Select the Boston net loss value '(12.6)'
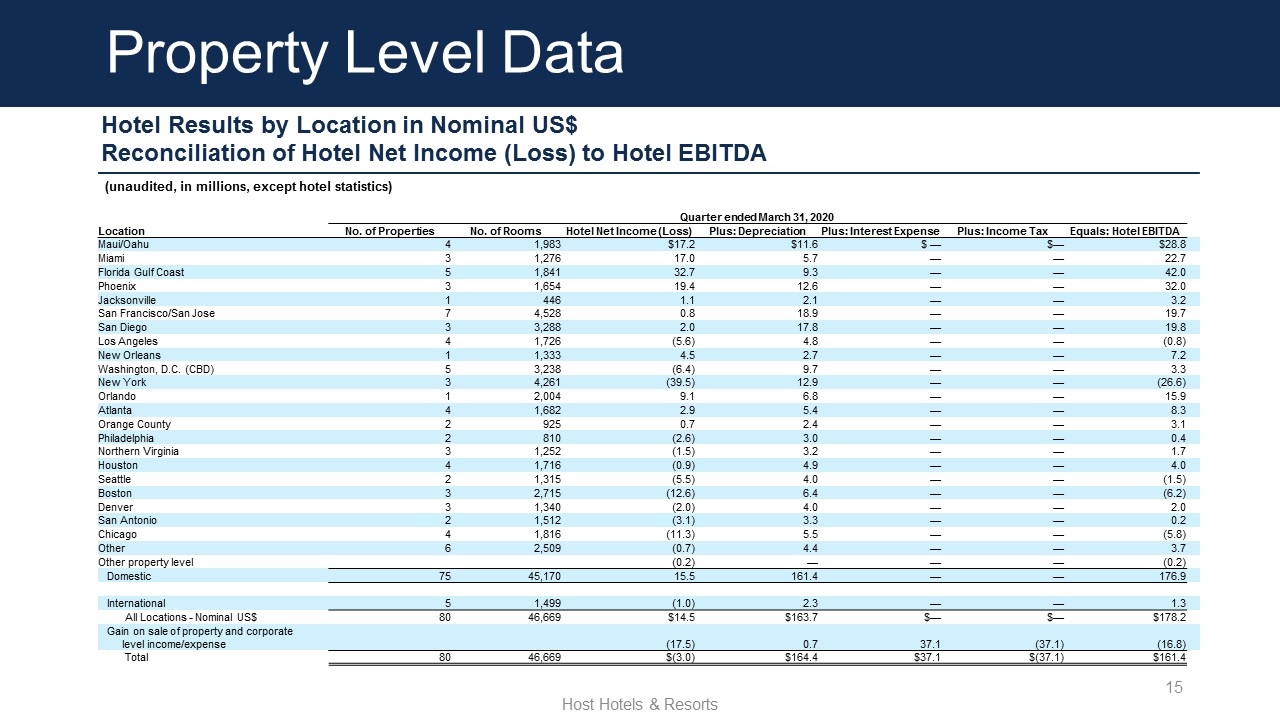This screenshot has height=720, width=1280. click(x=679, y=493)
